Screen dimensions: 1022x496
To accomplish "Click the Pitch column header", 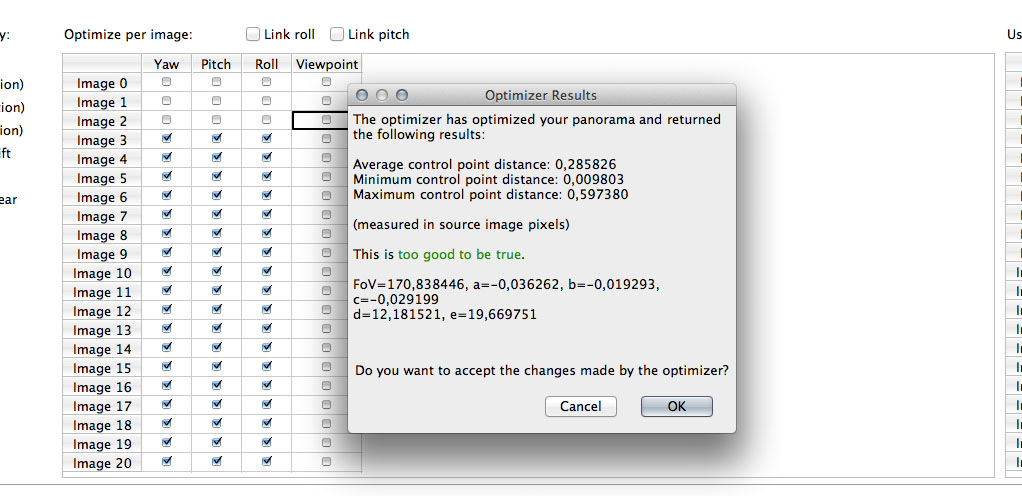I will click(216, 64).
